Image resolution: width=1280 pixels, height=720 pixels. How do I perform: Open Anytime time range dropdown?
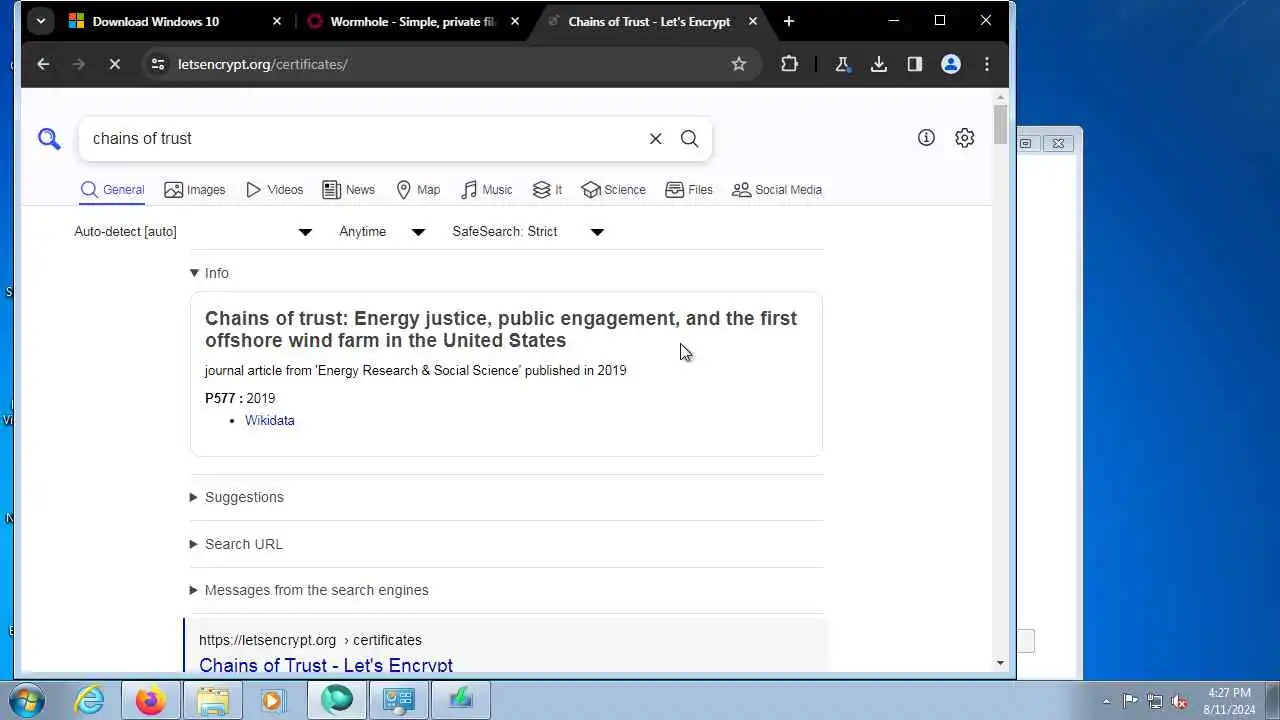pyautogui.click(x=383, y=232)
